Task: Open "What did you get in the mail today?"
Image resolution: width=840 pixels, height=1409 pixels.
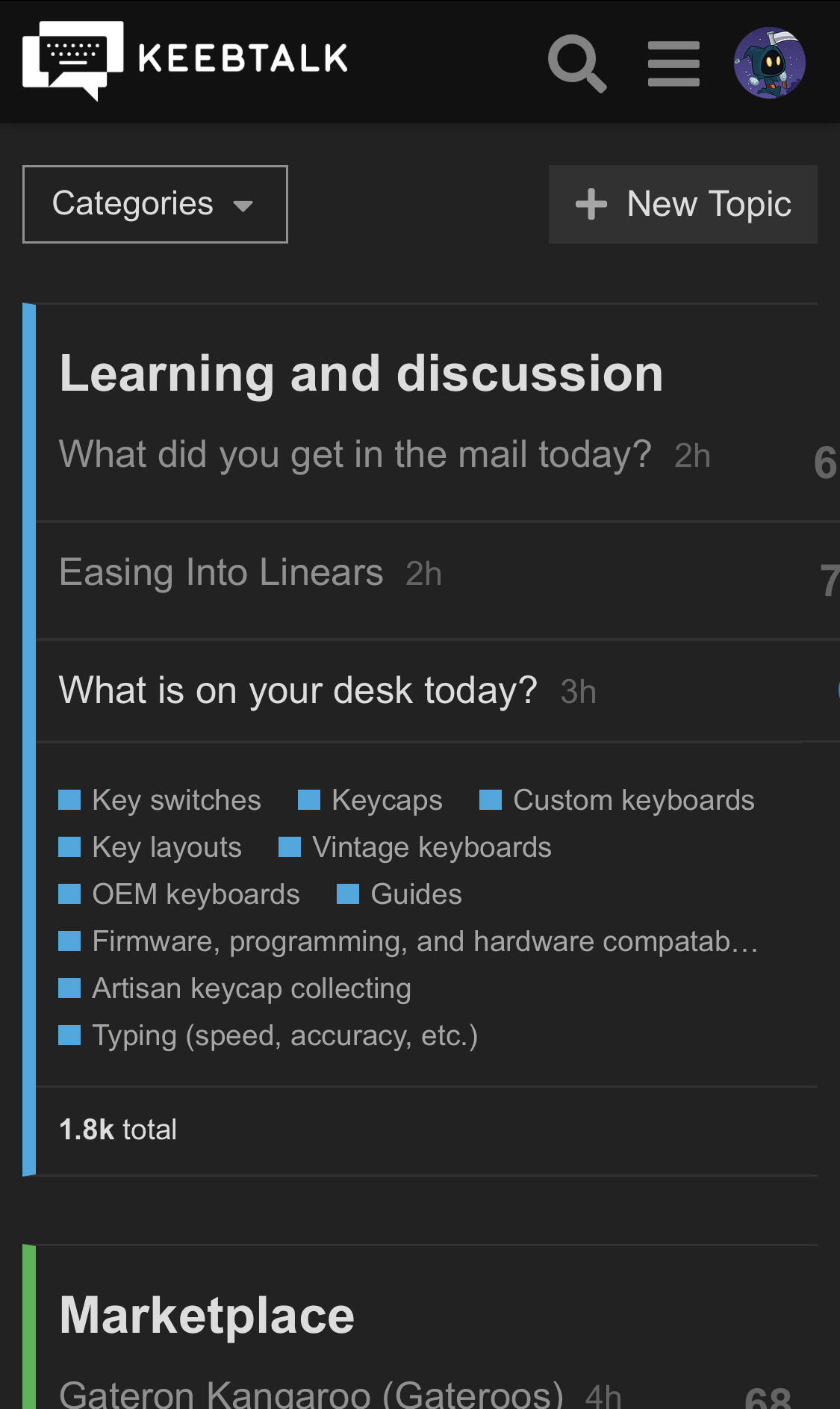Action: click(355, 454)
